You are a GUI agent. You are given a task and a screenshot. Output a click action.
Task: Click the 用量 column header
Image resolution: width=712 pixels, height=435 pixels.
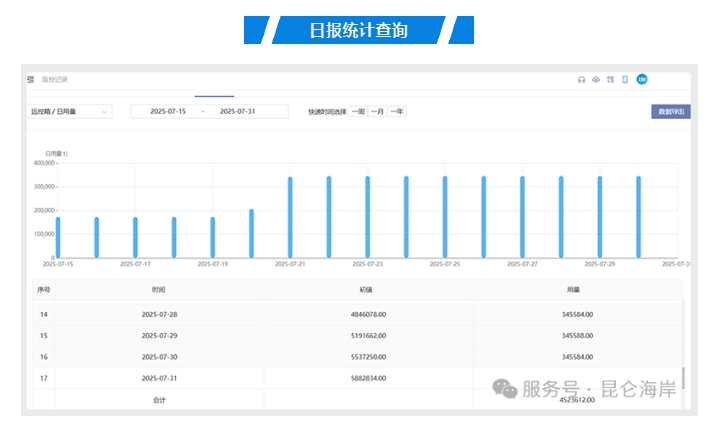(578, 290)
